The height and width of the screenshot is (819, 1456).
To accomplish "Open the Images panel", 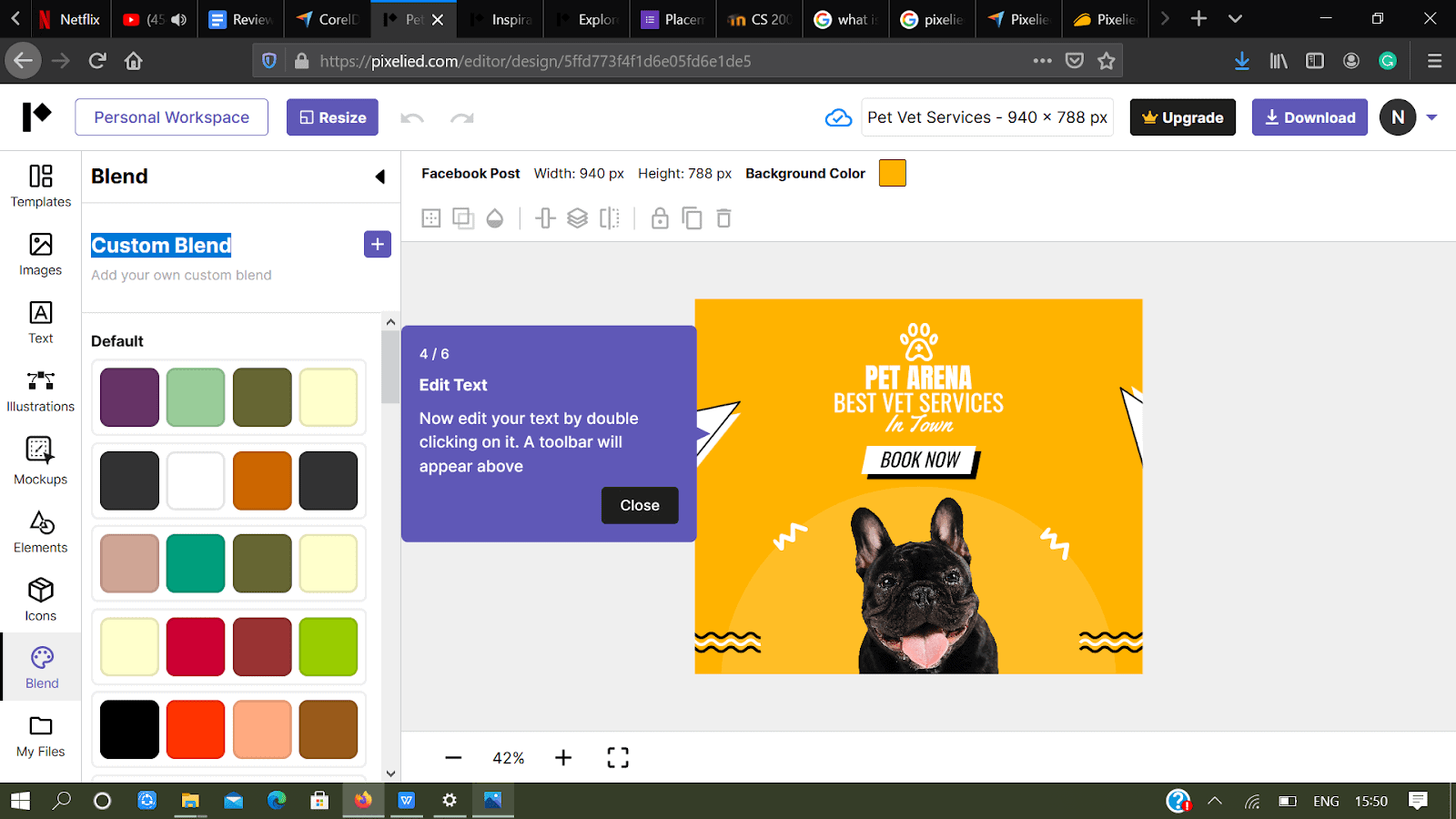I will pyautogui.click(x=41, y=254).
